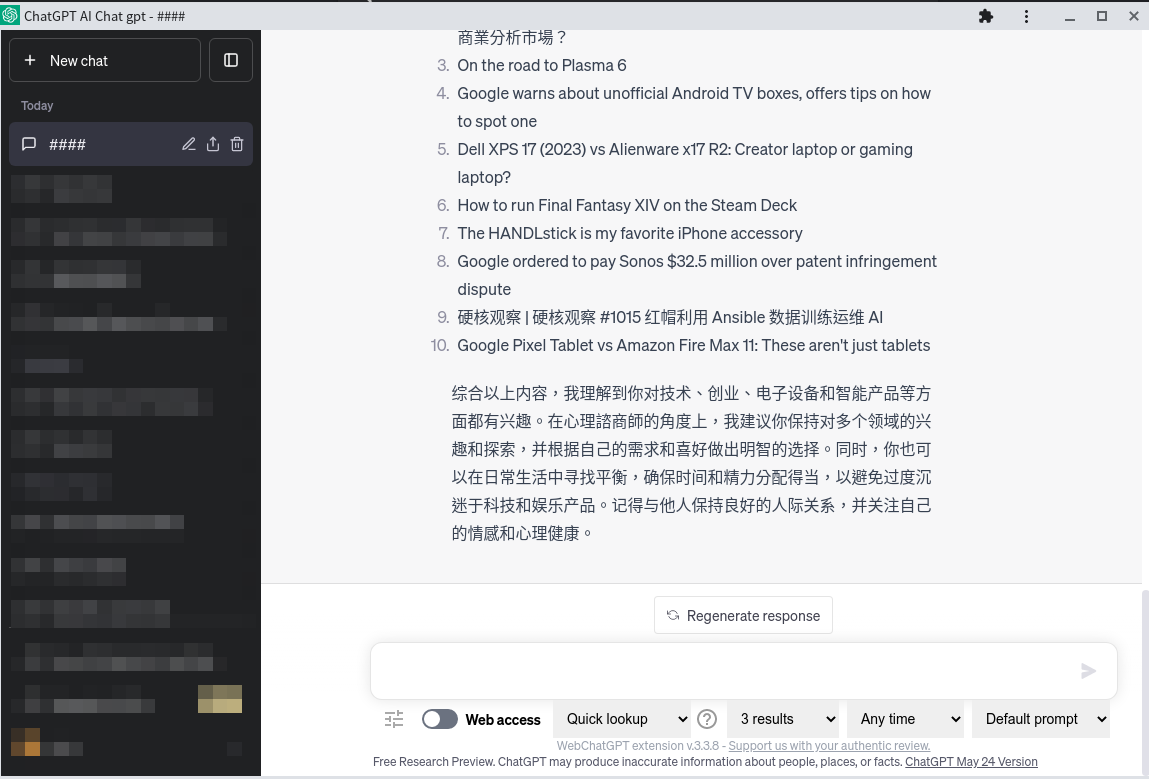Click the list line reading 商業分析市場？
The width and height of the screenshot is (1149, 779).
(511, 37)
